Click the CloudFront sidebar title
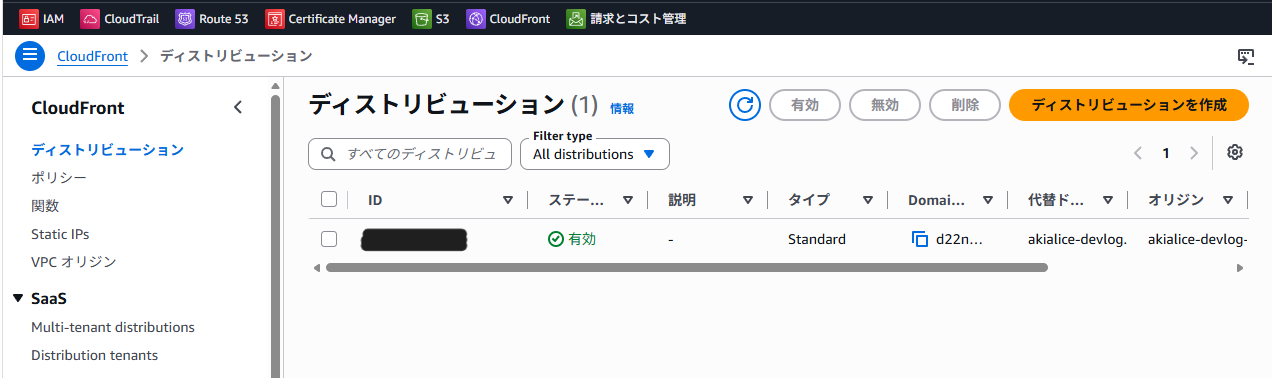The height and width of the screenshot is (378, 1272). point(78,108)
